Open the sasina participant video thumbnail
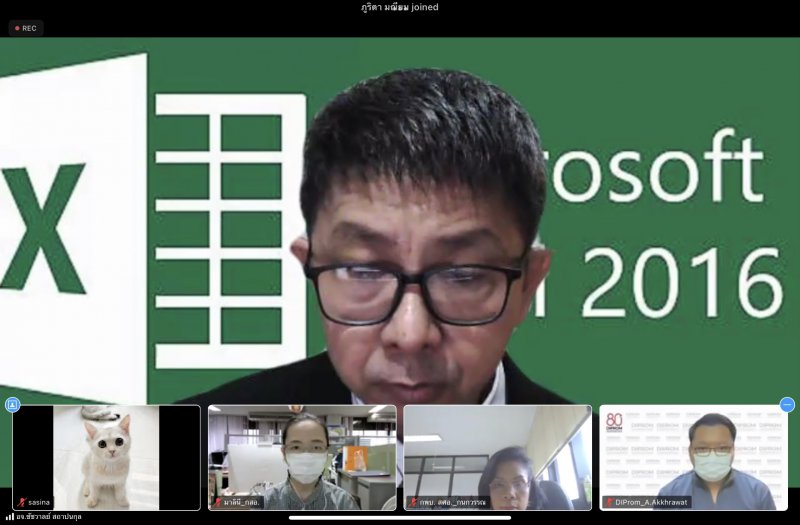Viewport: 800px width, 525px height. coord(107,458)
